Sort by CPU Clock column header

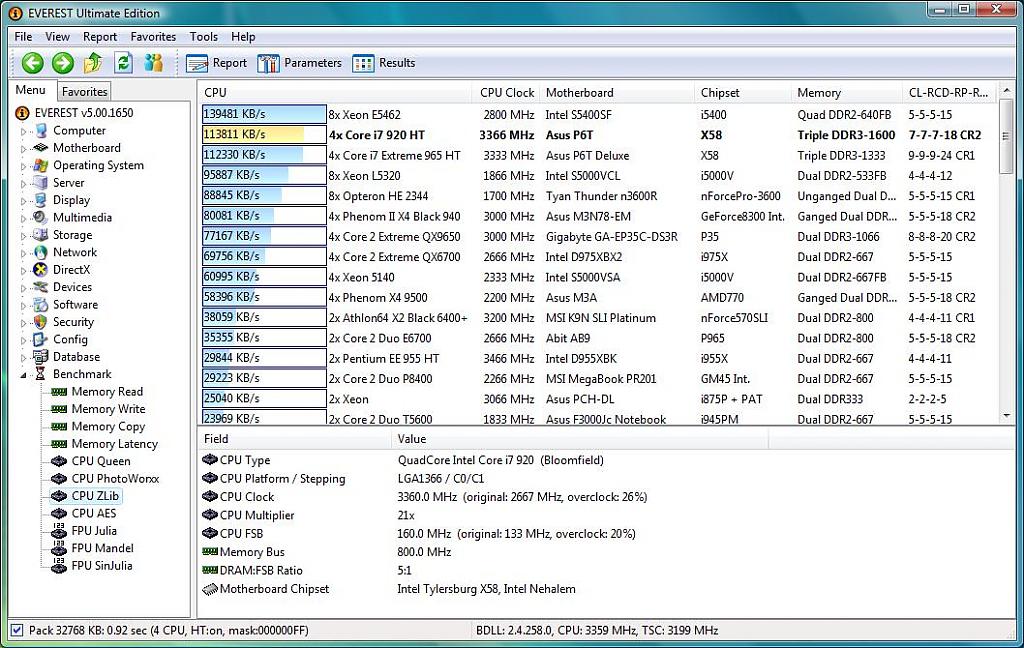coord(507,93)
